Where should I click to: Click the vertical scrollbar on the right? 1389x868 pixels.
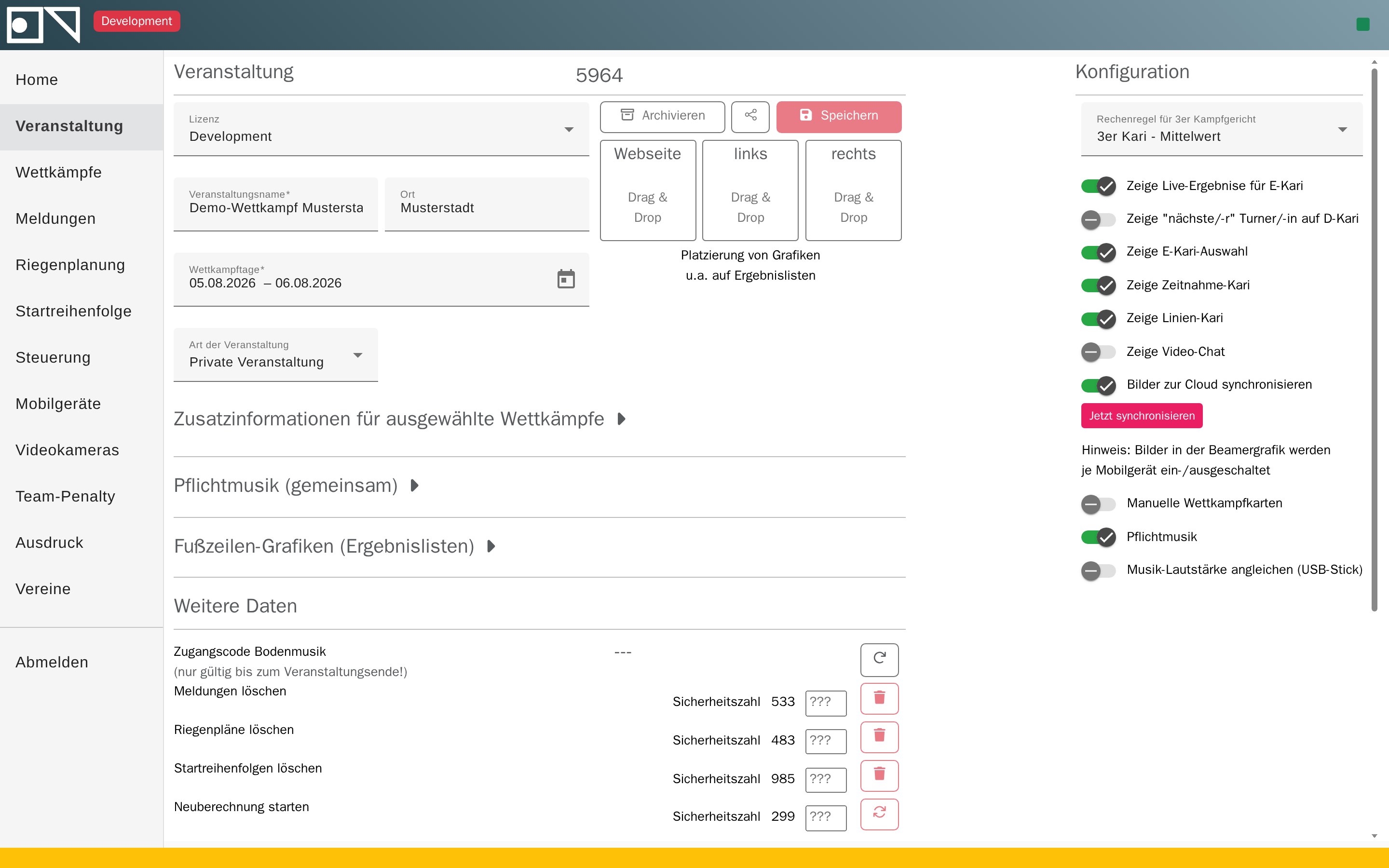(x=1374, y=340)
